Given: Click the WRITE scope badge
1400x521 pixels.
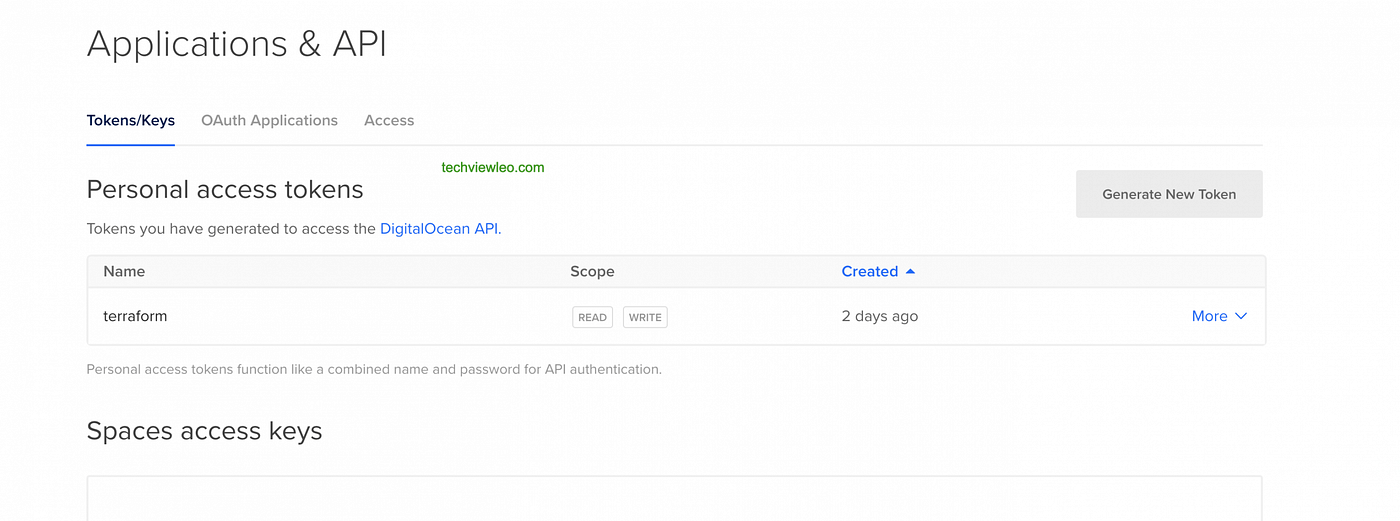Looking at the screenshot, I should [645, 317].
